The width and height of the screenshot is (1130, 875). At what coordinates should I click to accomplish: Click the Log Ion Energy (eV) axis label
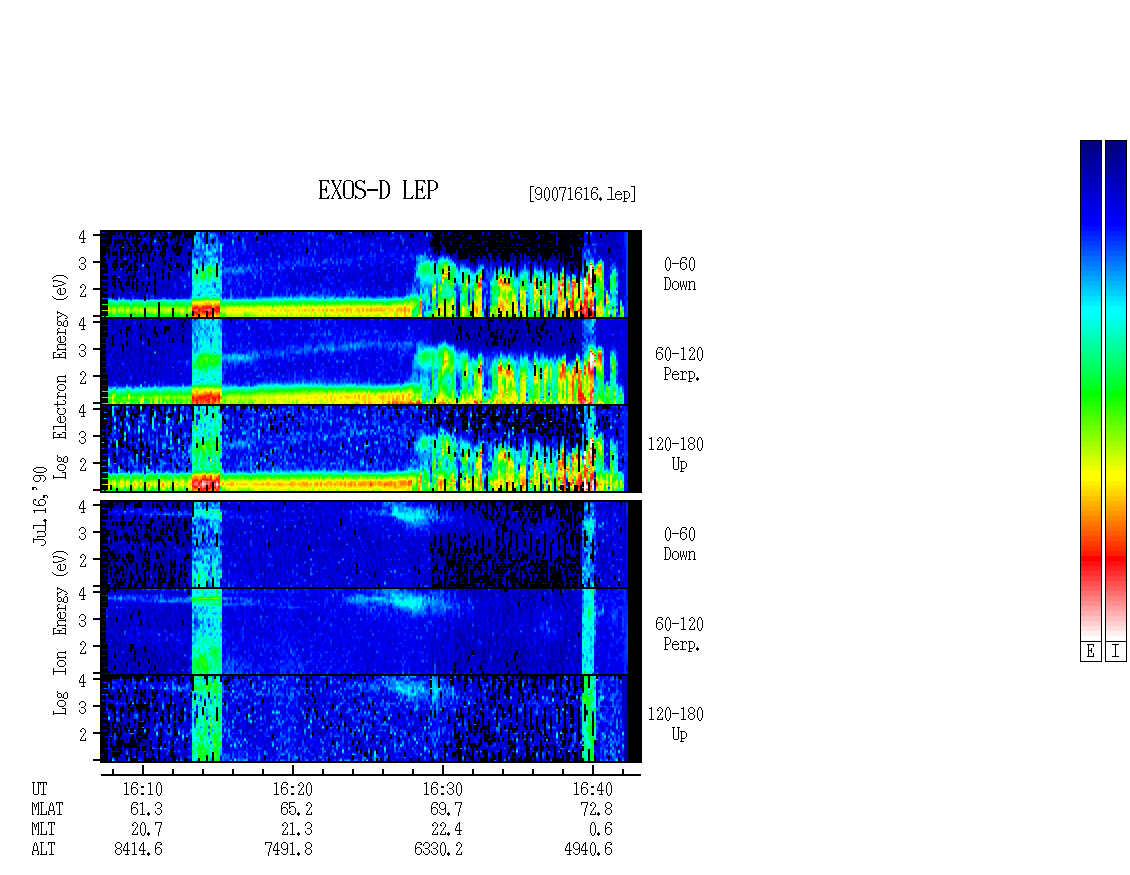tap(61, 632)
